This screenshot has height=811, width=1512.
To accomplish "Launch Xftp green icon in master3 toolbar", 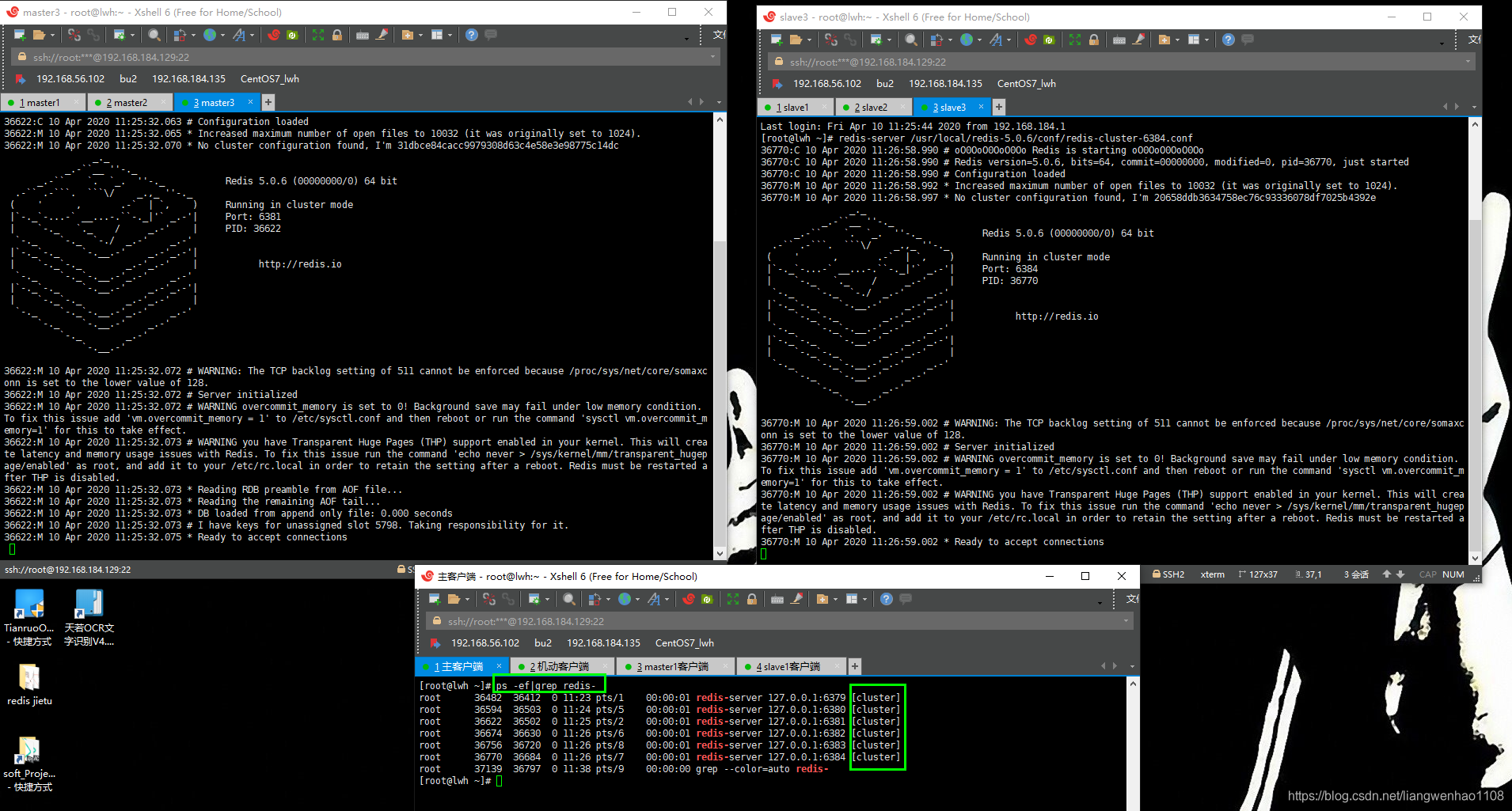I will point(292,35).
